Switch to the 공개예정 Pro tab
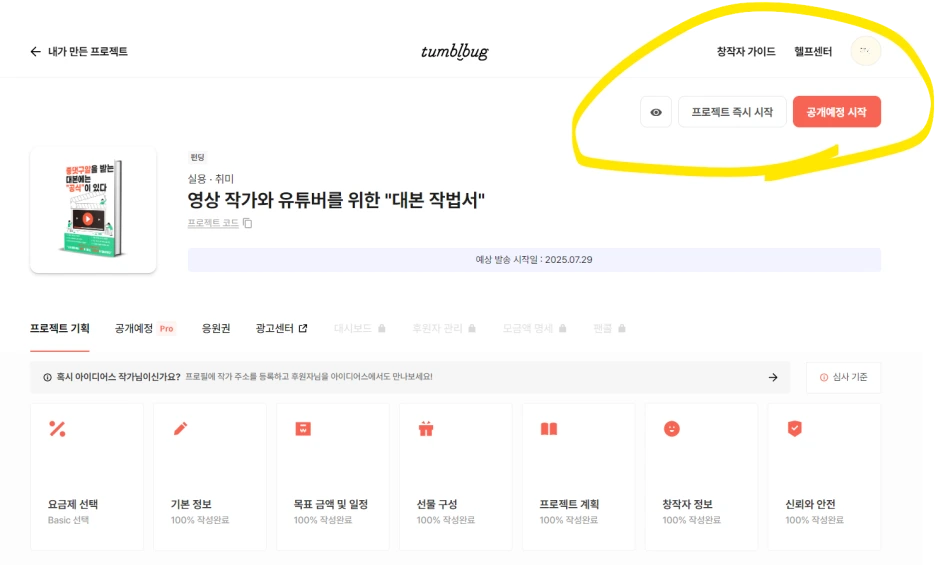 click(x=145, y=328)
